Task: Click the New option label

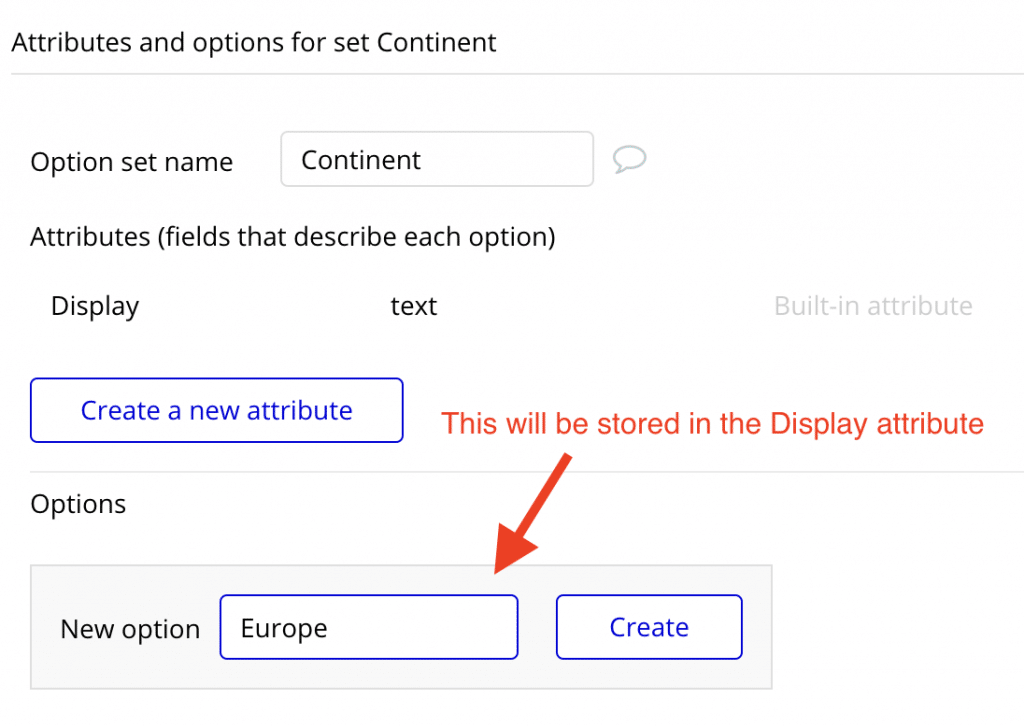Action: (x=131, y=629)
